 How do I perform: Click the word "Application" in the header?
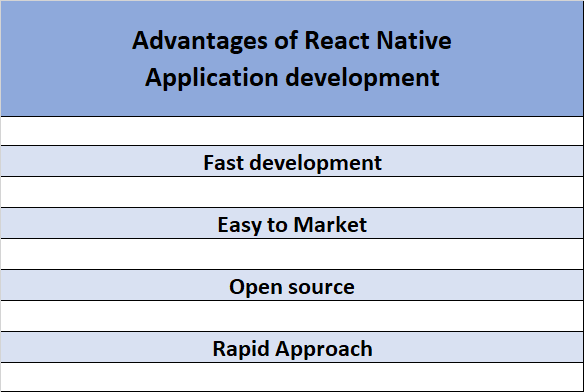click(x=212, y=78)
